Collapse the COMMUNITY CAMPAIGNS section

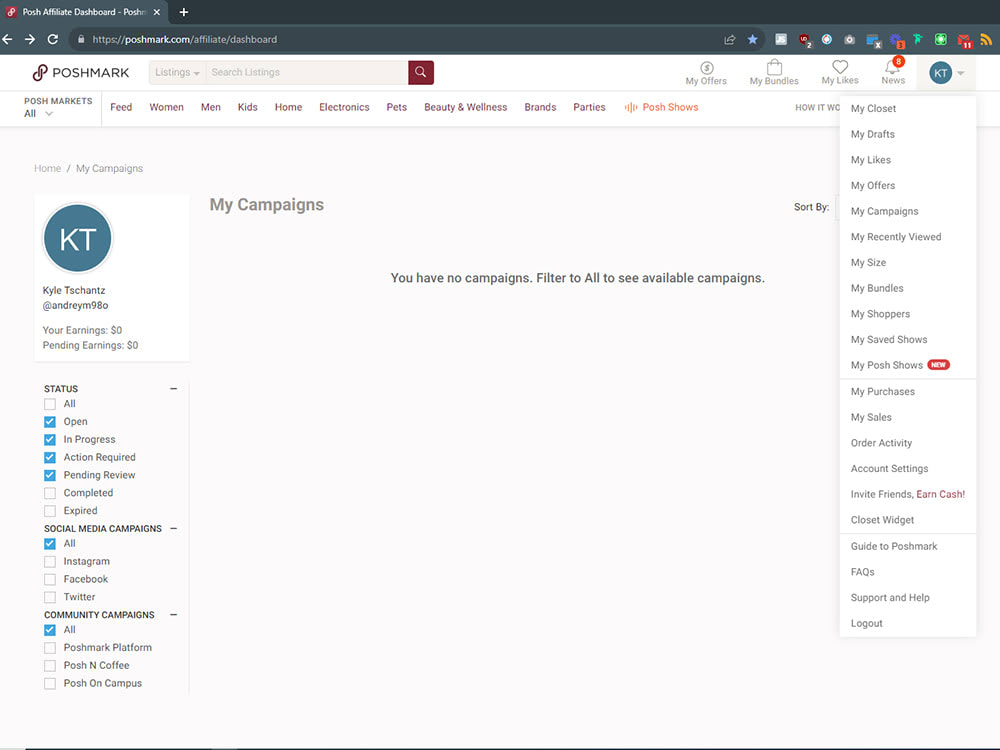coord(173,614)
